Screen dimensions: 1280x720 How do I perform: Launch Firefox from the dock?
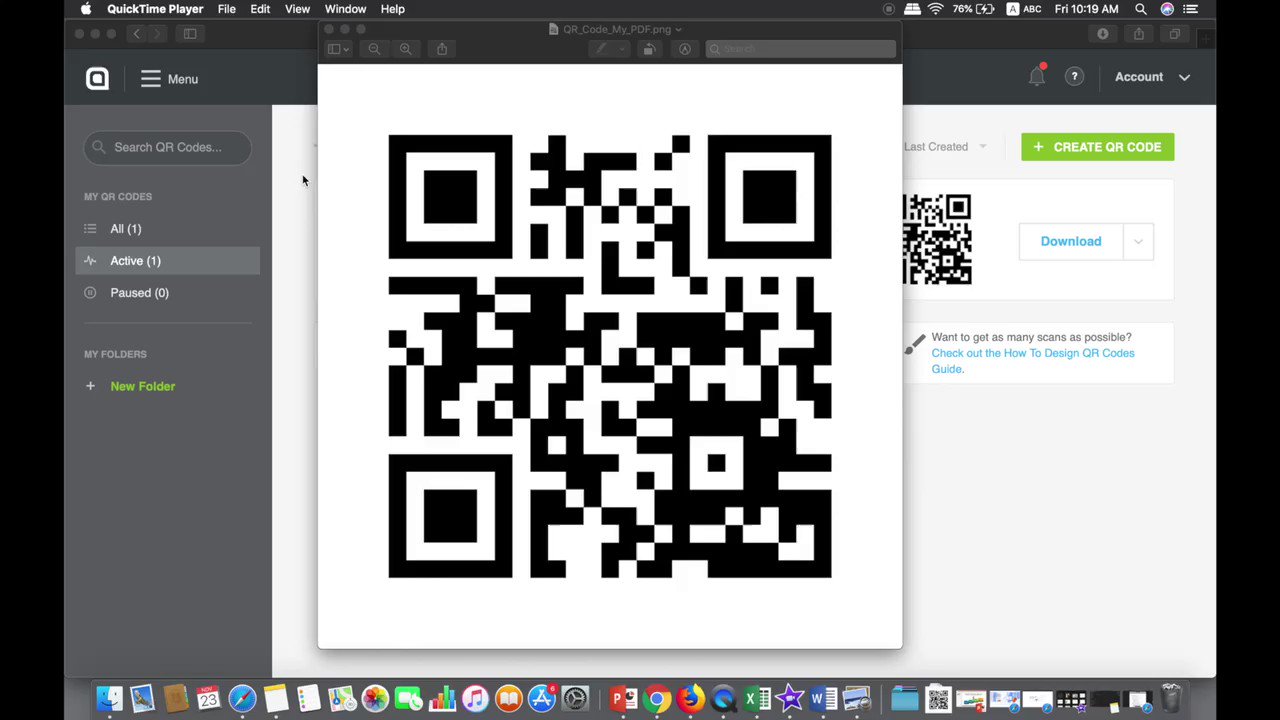[x=691, y=698]
